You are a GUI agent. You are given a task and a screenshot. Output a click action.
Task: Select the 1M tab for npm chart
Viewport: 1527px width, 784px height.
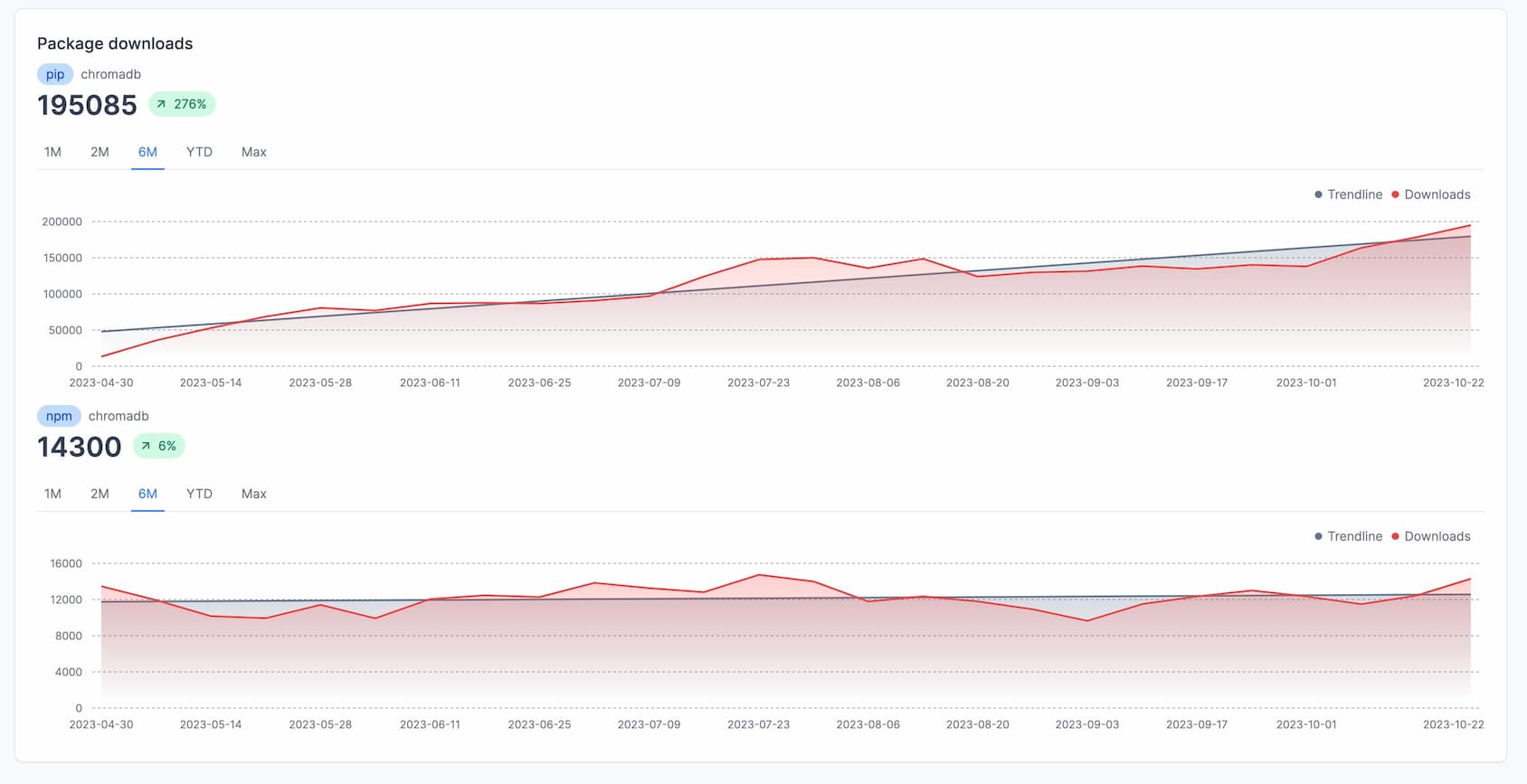click(52, 494)
